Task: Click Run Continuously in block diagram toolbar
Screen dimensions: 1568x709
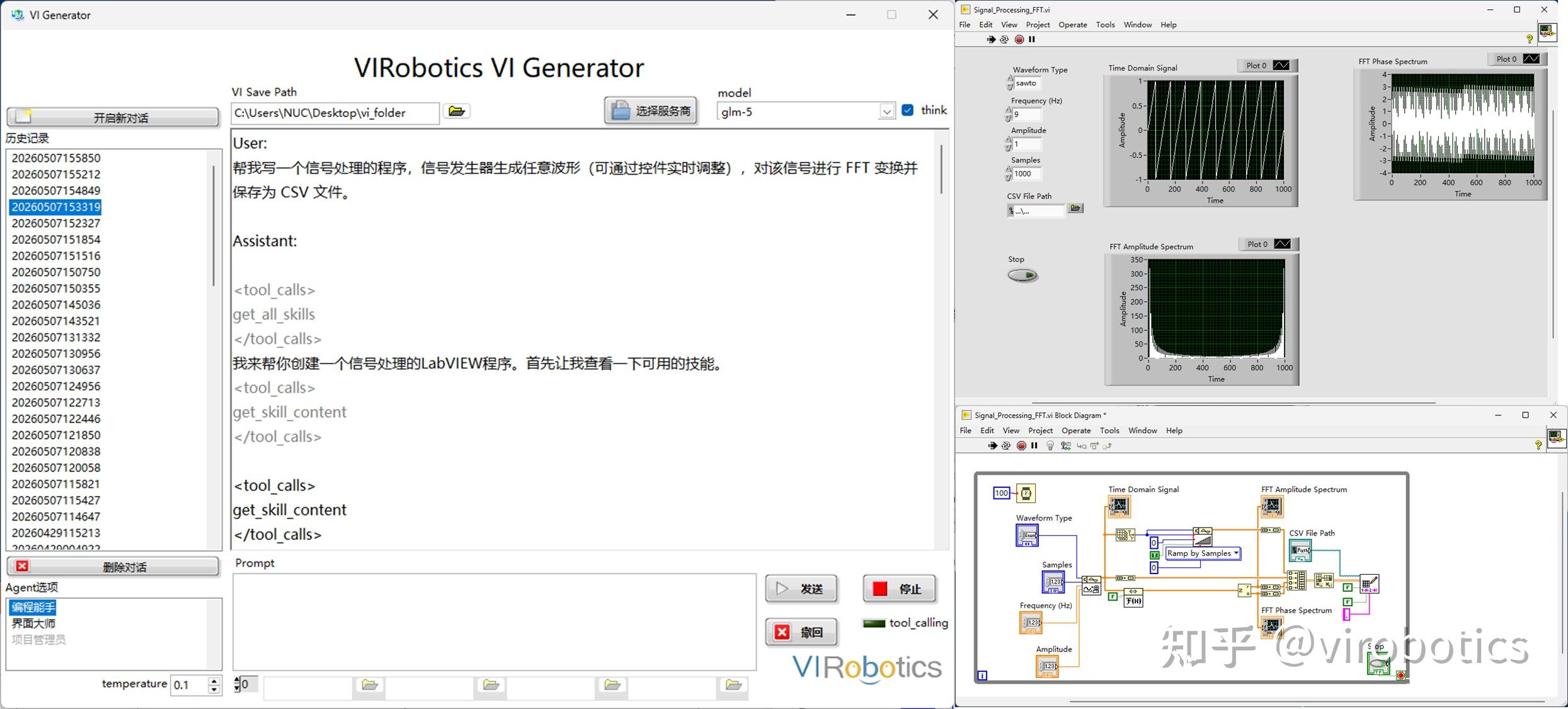Action: [1006, 446]
